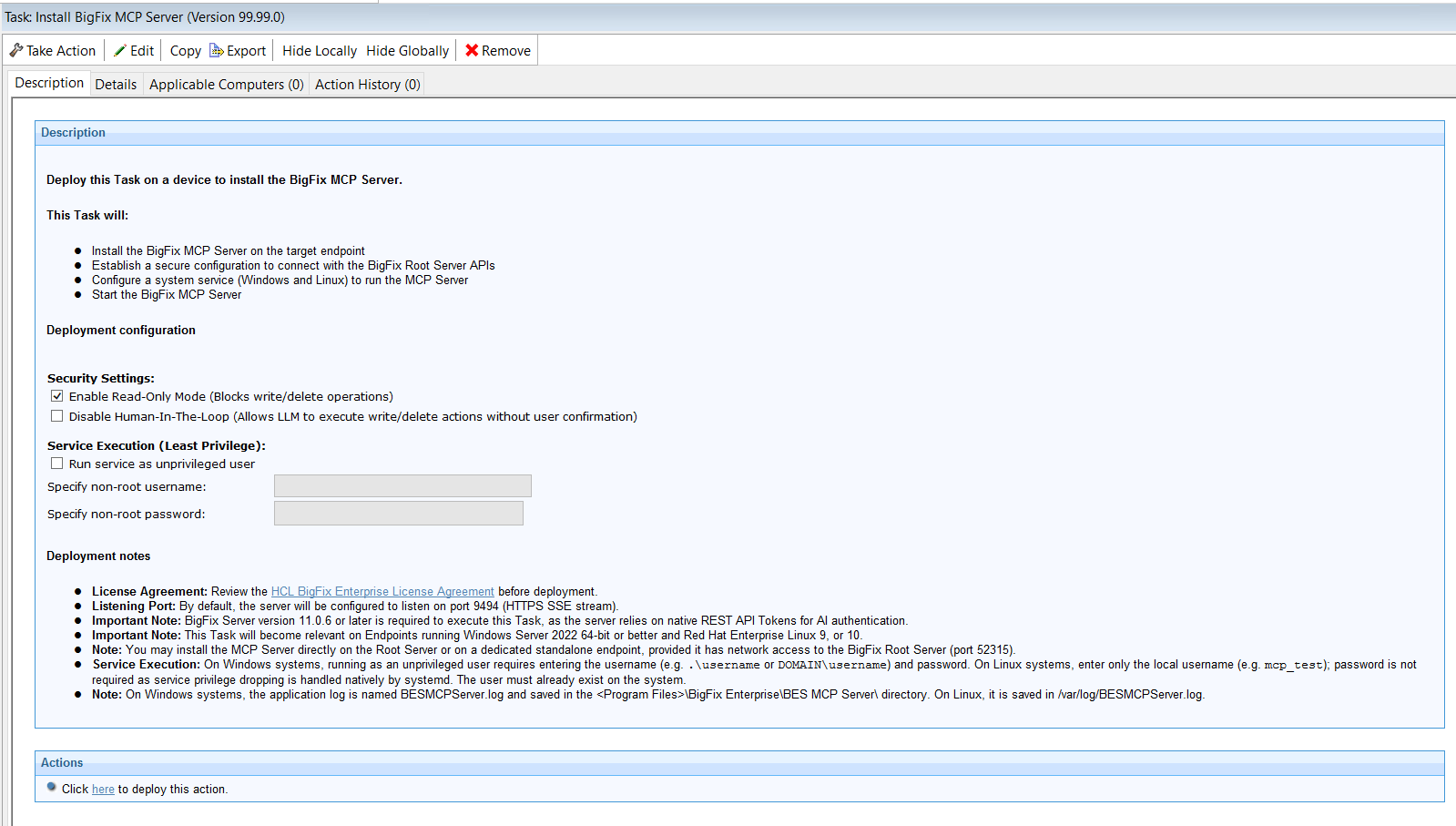
Task: Click the non-root password input field
Action: (399, 514)
